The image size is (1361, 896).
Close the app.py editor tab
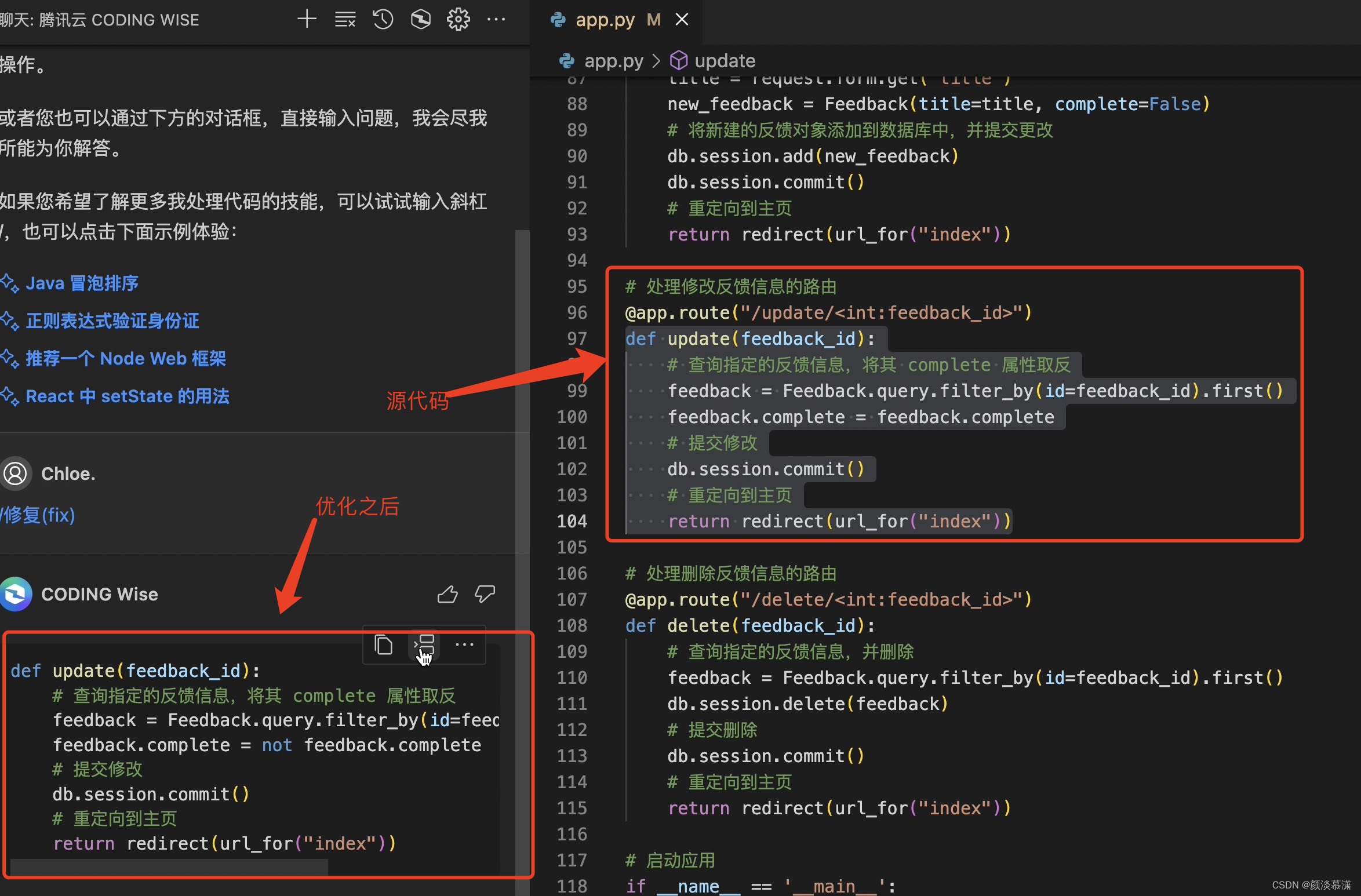682,20
